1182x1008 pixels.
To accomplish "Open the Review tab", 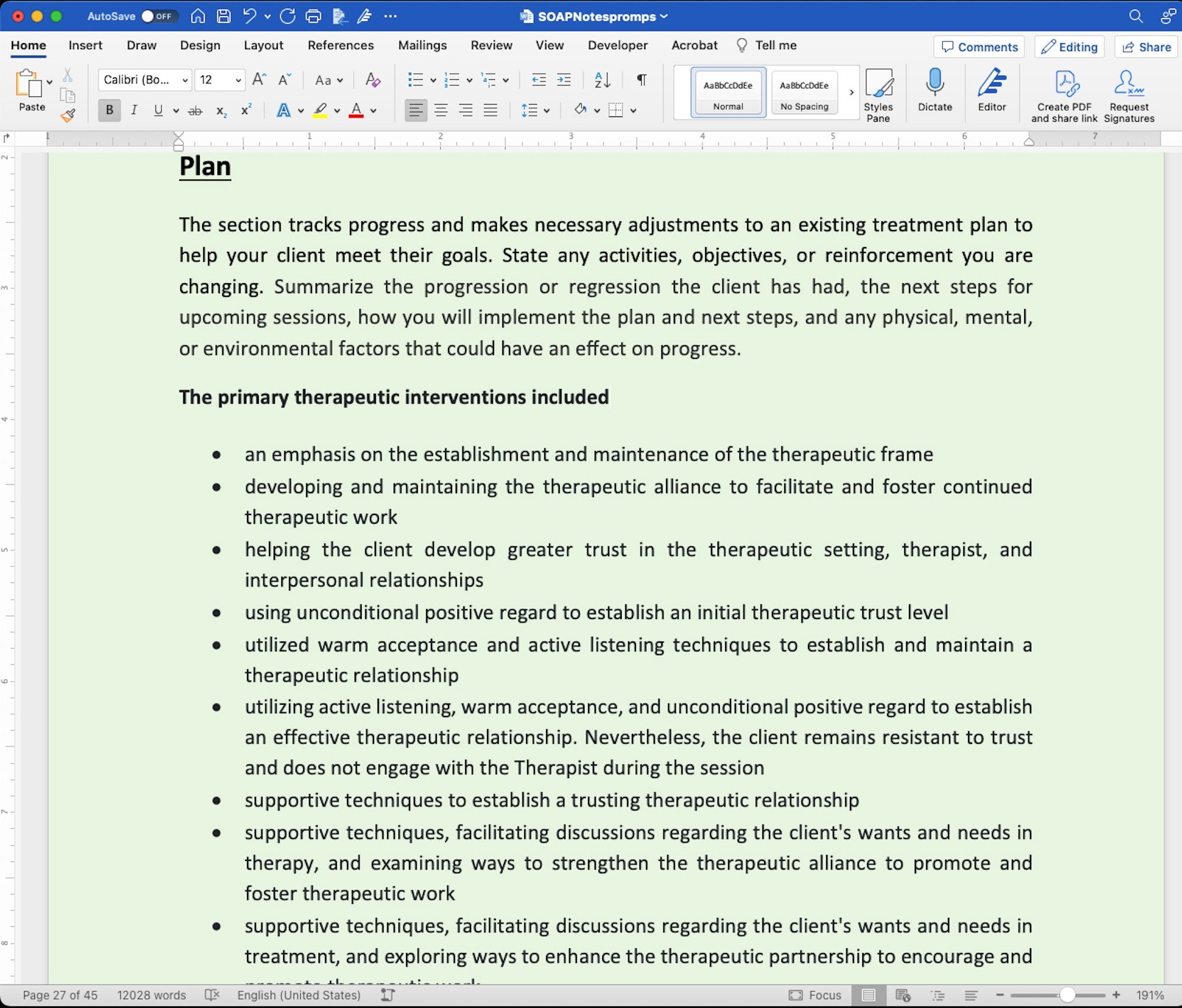I will (x=491, y=45).
